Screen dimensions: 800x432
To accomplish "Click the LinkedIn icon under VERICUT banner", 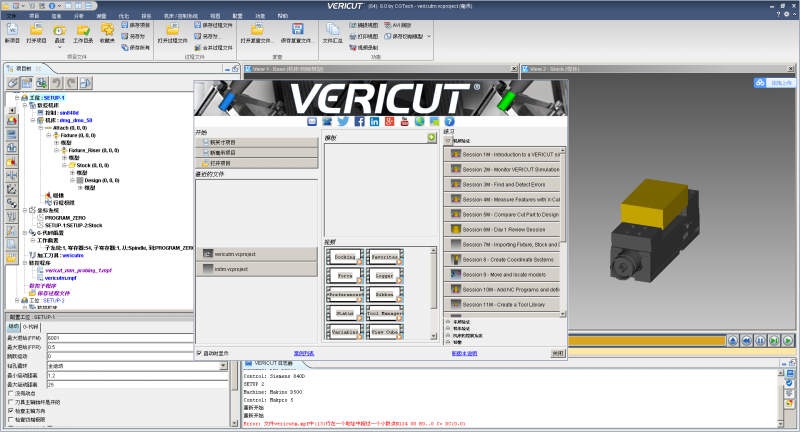I will pos(373,122).
